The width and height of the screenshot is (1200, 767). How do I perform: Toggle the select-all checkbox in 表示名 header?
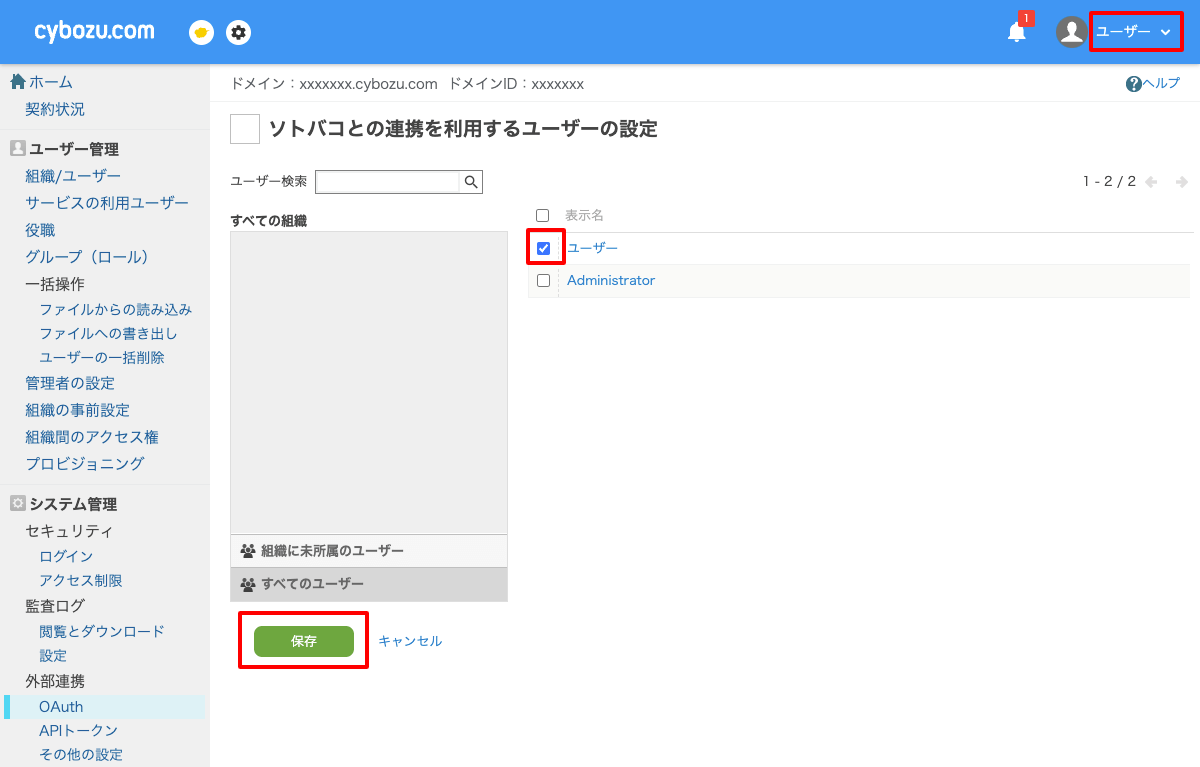click(x=543, y=214)
